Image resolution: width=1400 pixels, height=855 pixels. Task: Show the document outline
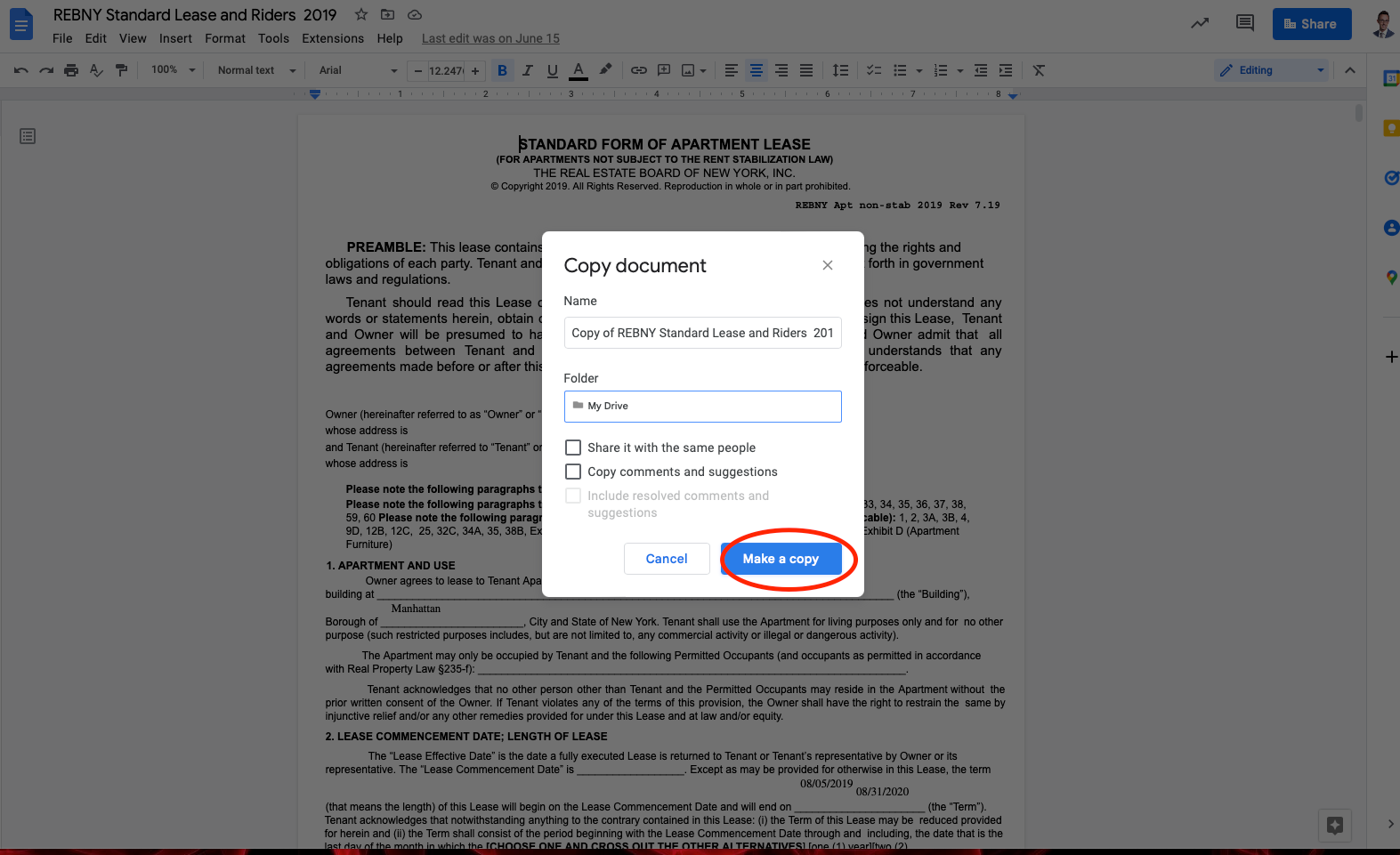[x=28, y=136]
